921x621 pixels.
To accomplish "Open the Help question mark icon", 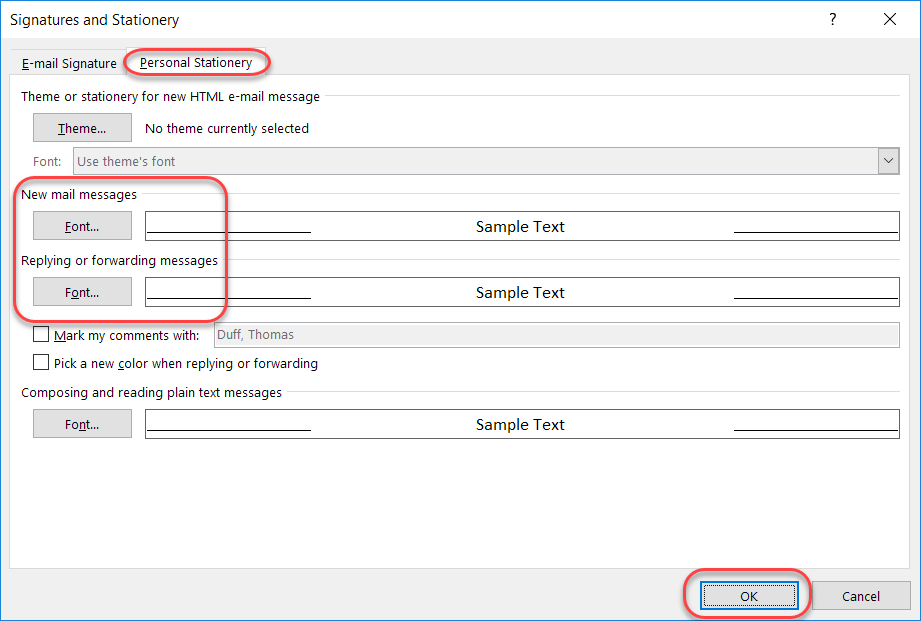I will coord(832,19).
